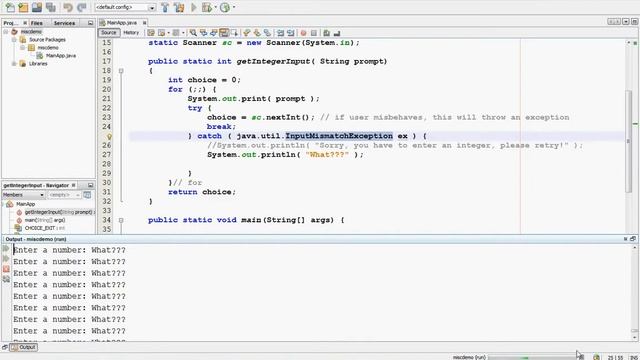
Task: Click the New File toolbar icon
Action: point(9,7)
